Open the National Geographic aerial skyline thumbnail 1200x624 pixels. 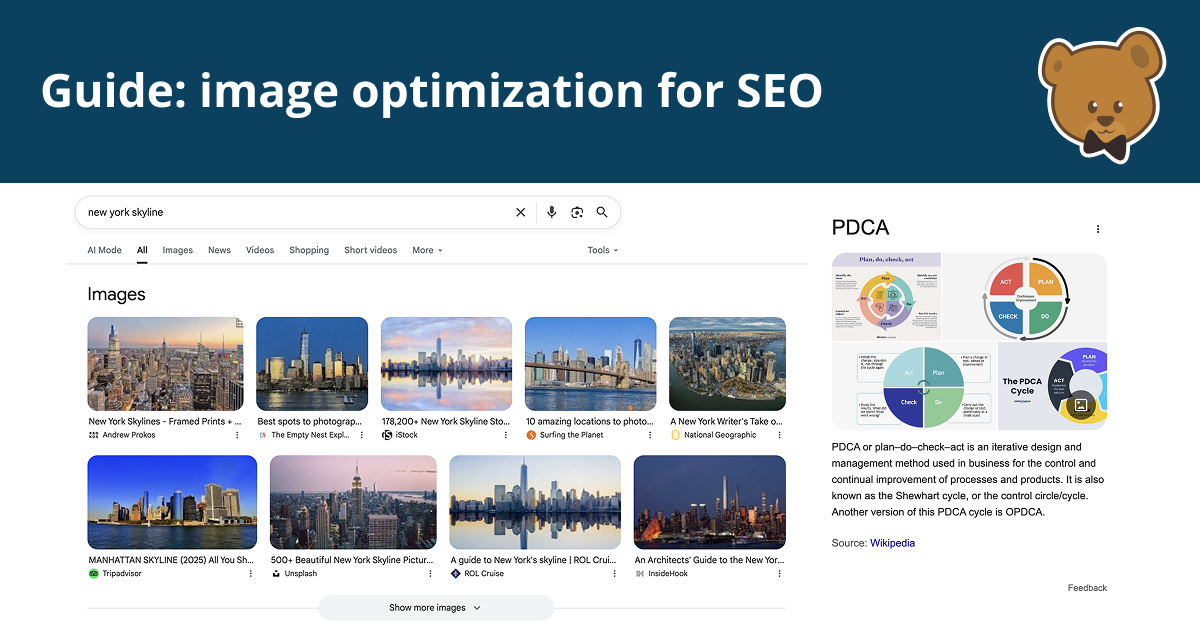[727, 364]
